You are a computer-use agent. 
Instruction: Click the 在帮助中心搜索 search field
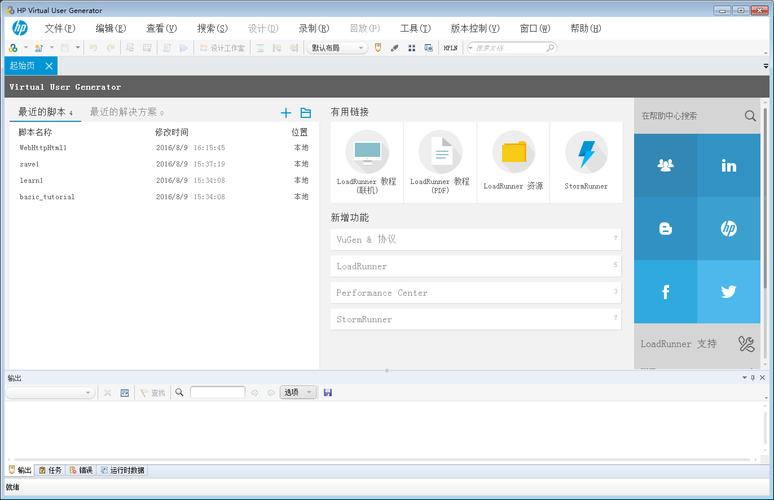point(690,116)
